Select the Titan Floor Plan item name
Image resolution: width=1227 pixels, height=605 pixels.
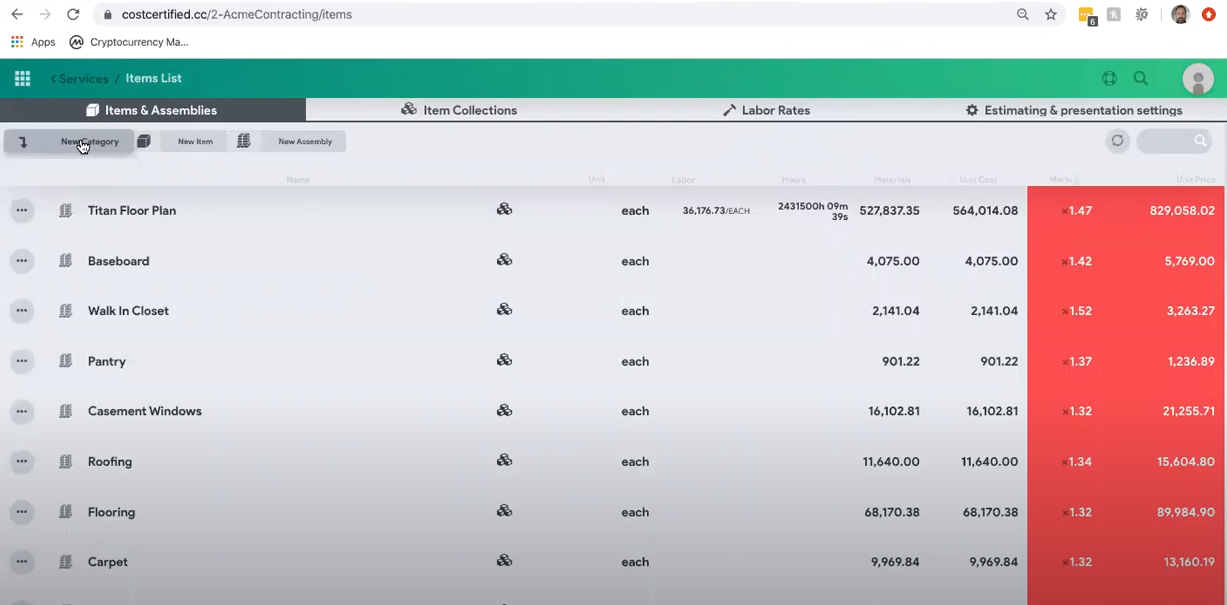pyautogui.click(x=132, y=211)
